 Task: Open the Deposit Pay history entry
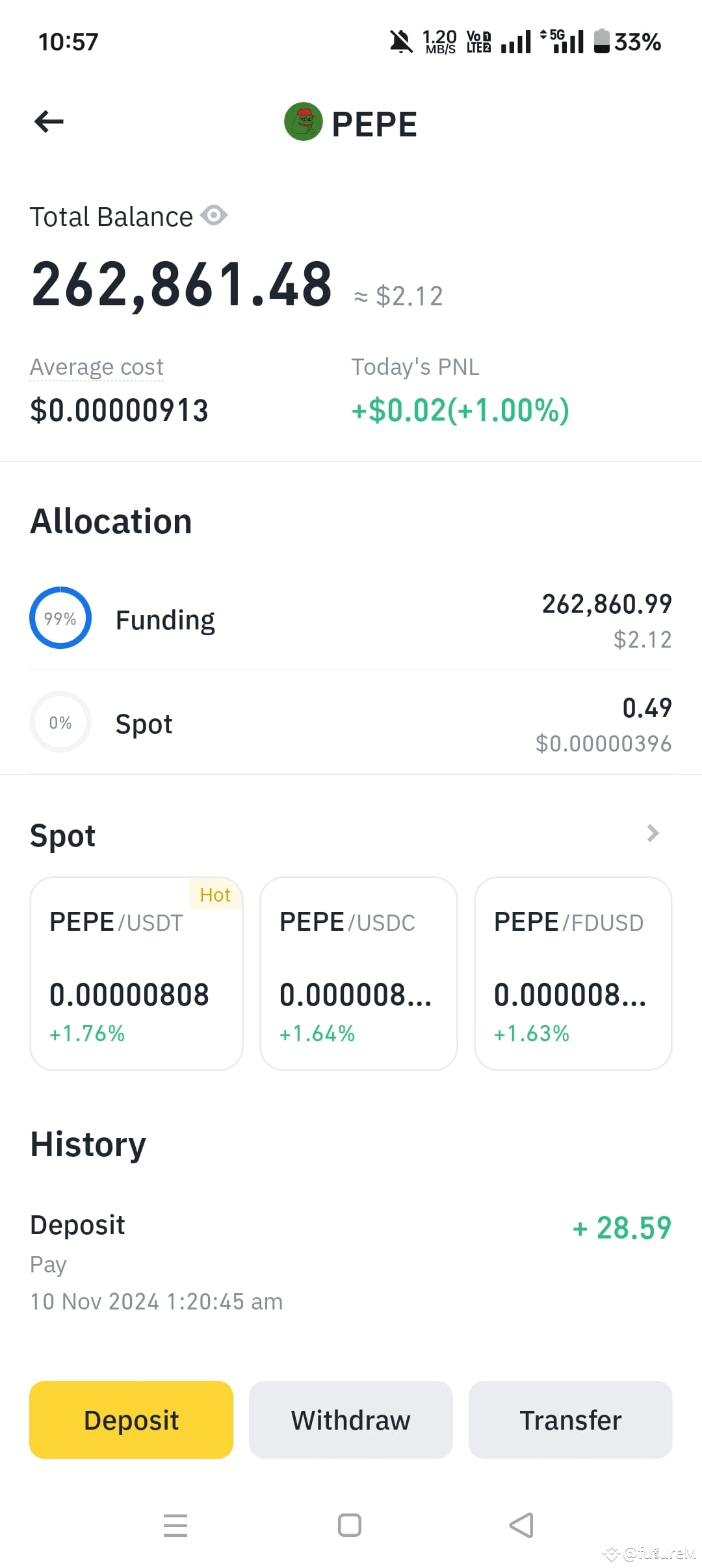pos(351,1262)
